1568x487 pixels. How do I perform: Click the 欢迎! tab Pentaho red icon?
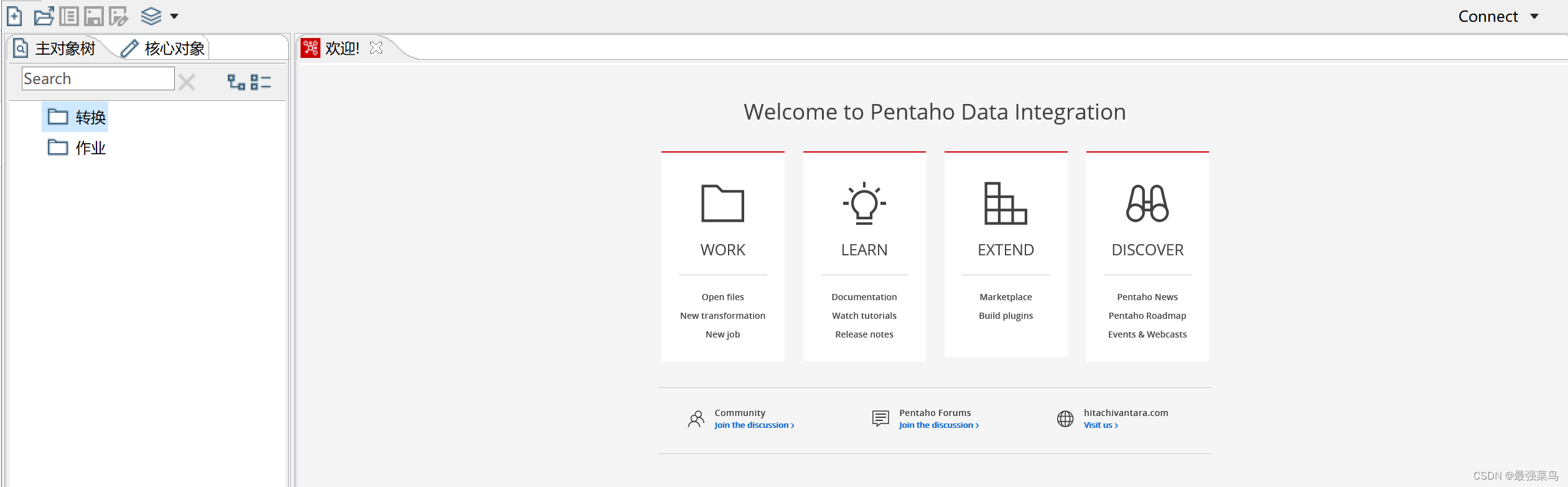[310, 47]
